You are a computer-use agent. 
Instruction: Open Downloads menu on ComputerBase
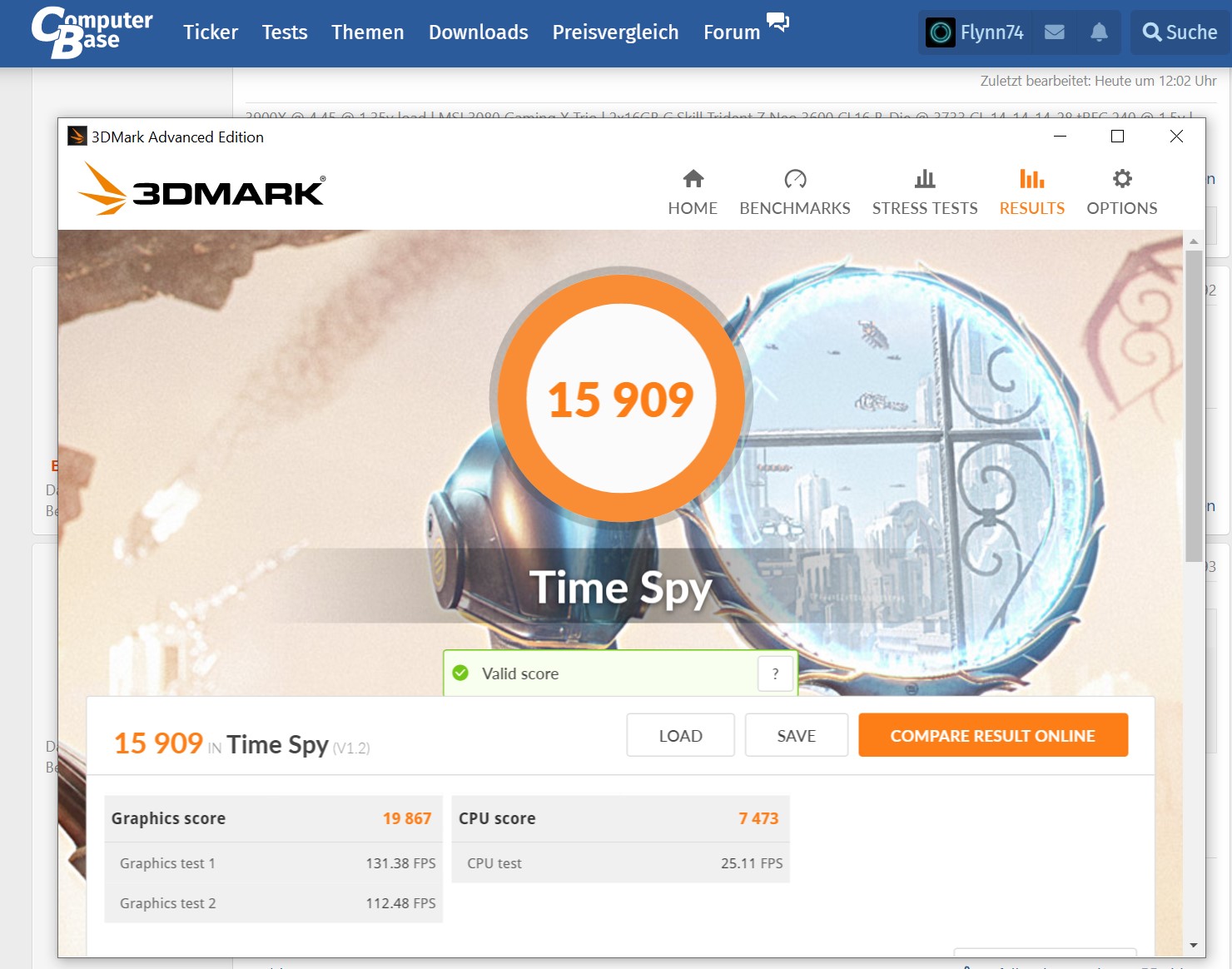pos(479,32)
